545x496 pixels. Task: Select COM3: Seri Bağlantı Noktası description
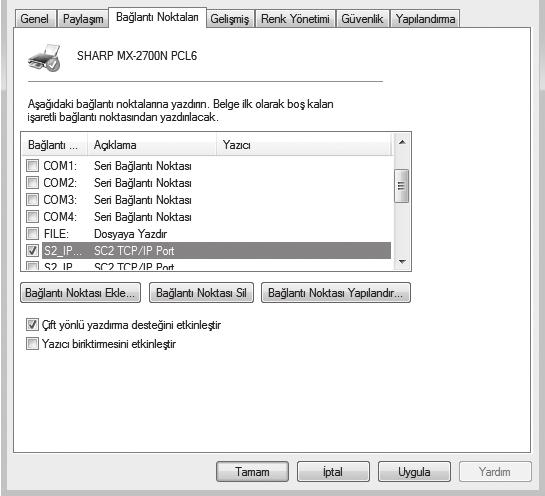[x=143, y=200]
